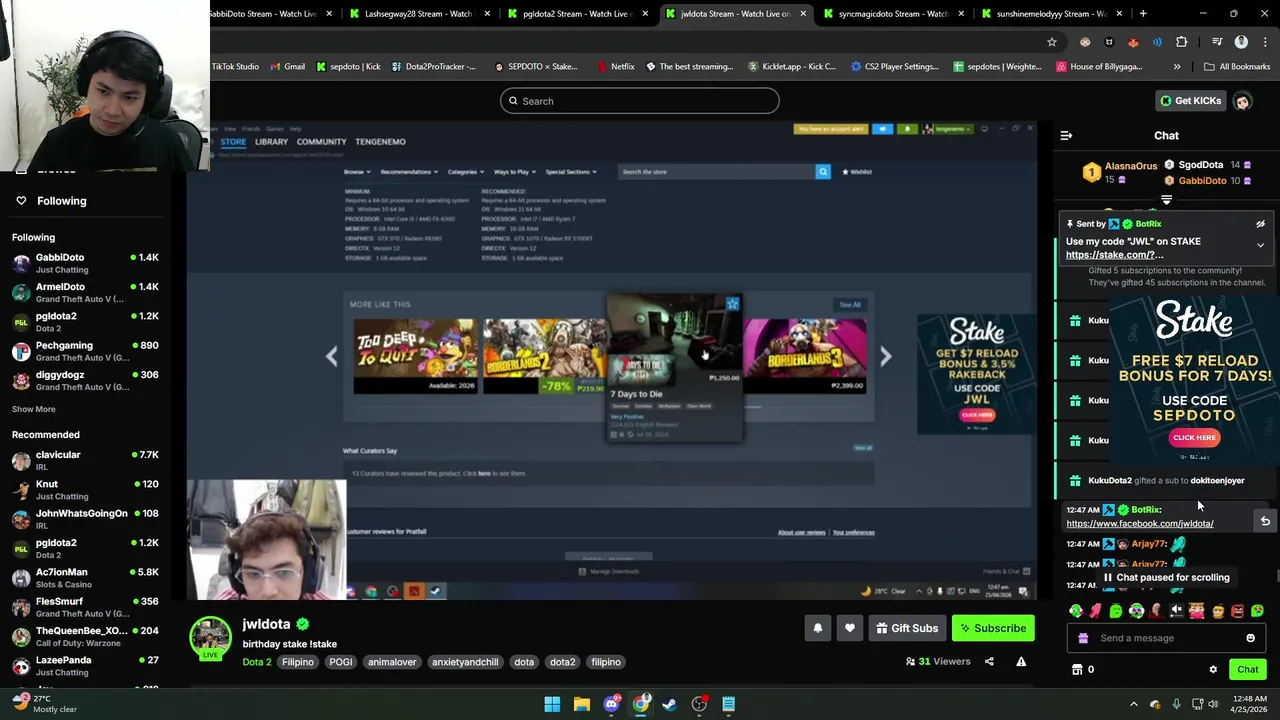This screenshot has width=1280, height=720.
Task: Switch to pgldota2 Stream browser tab
Action: tap(577, 14)
